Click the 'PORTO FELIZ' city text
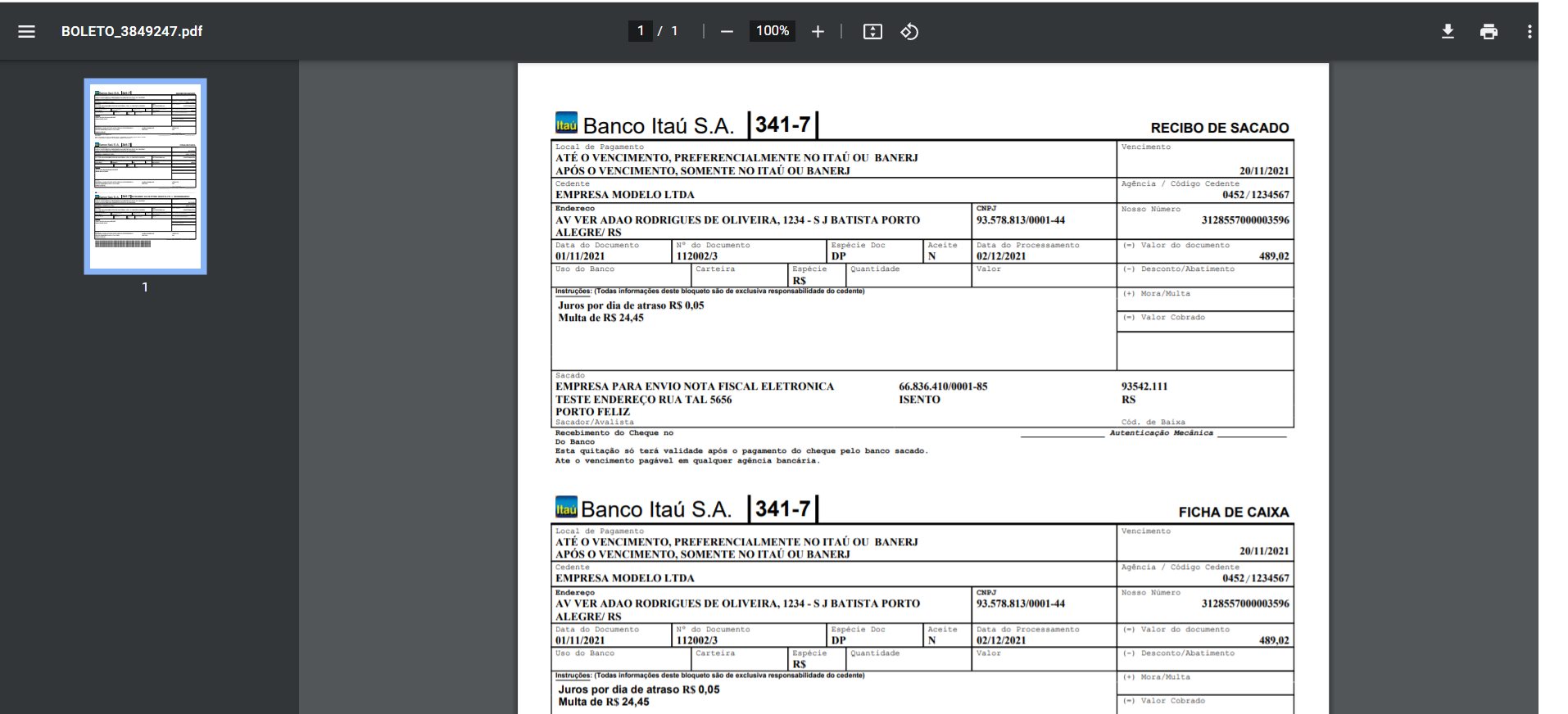Image resolution: width=1568 pixels, height=714 pixels. click(x=593, y=412)
